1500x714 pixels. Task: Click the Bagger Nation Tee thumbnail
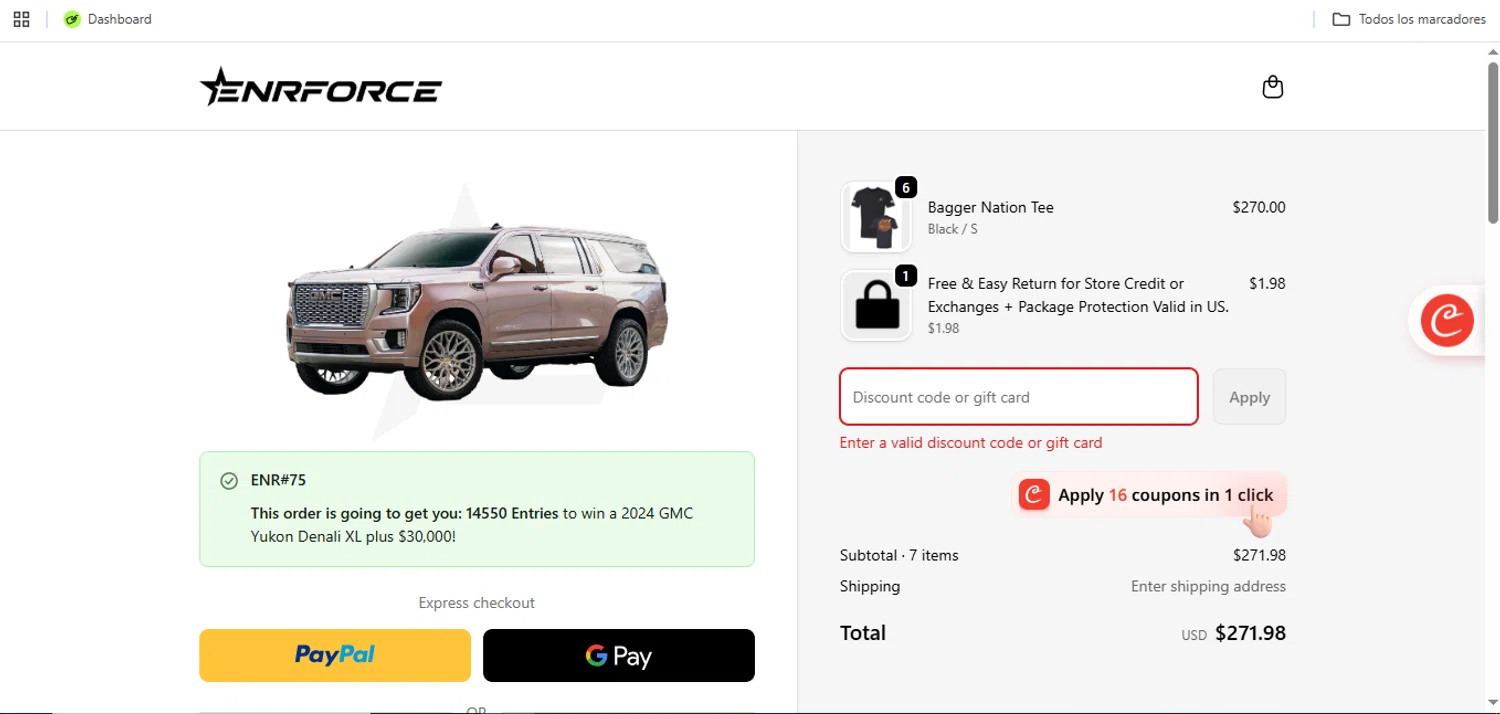(x=876, y=217)
